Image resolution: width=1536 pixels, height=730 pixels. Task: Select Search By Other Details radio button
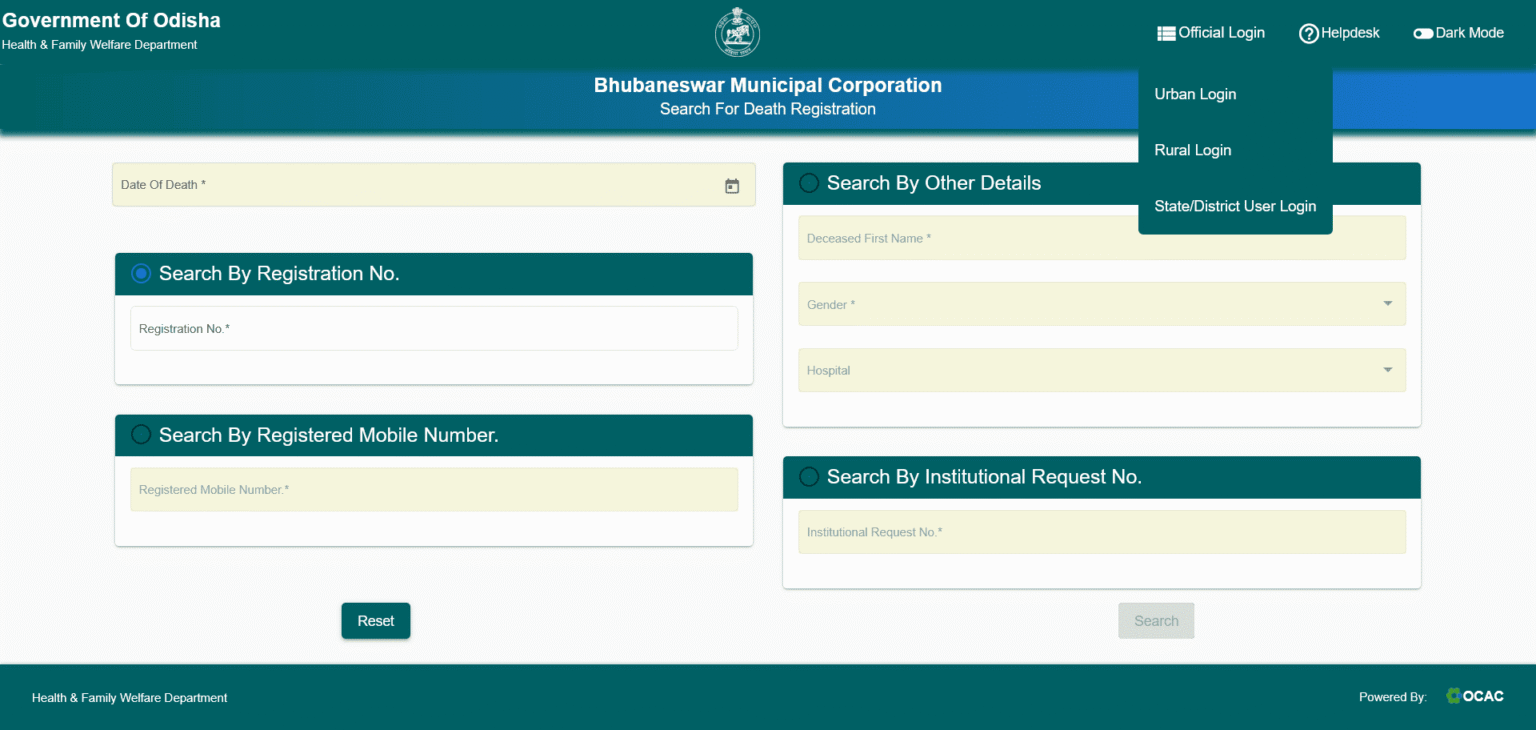coord(809,183)
